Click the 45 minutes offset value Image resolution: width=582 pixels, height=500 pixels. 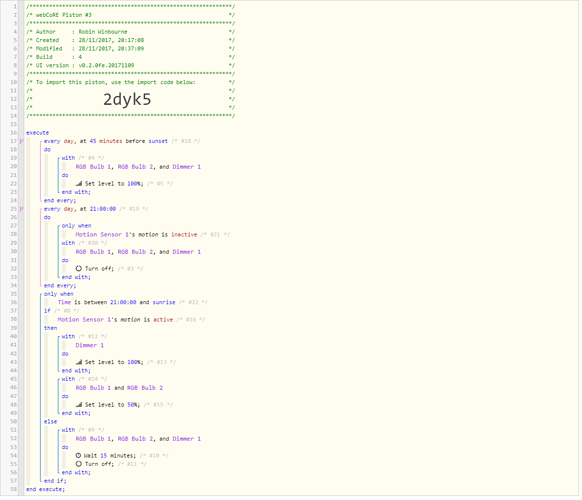coord(106,141)
